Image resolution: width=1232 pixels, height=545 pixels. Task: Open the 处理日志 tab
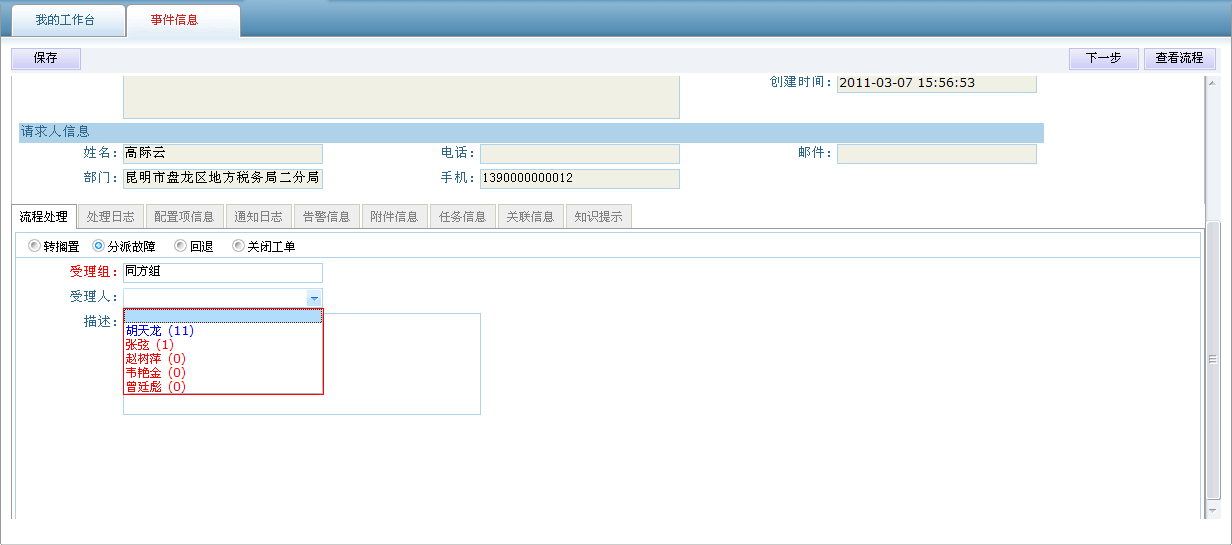(x=110, y=217)
